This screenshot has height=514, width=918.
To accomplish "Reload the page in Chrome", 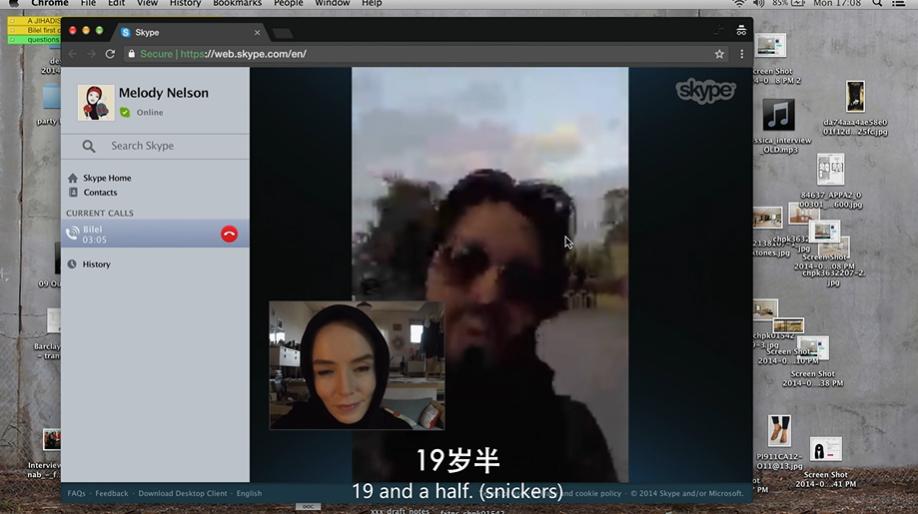I will (x=110, y=54).
